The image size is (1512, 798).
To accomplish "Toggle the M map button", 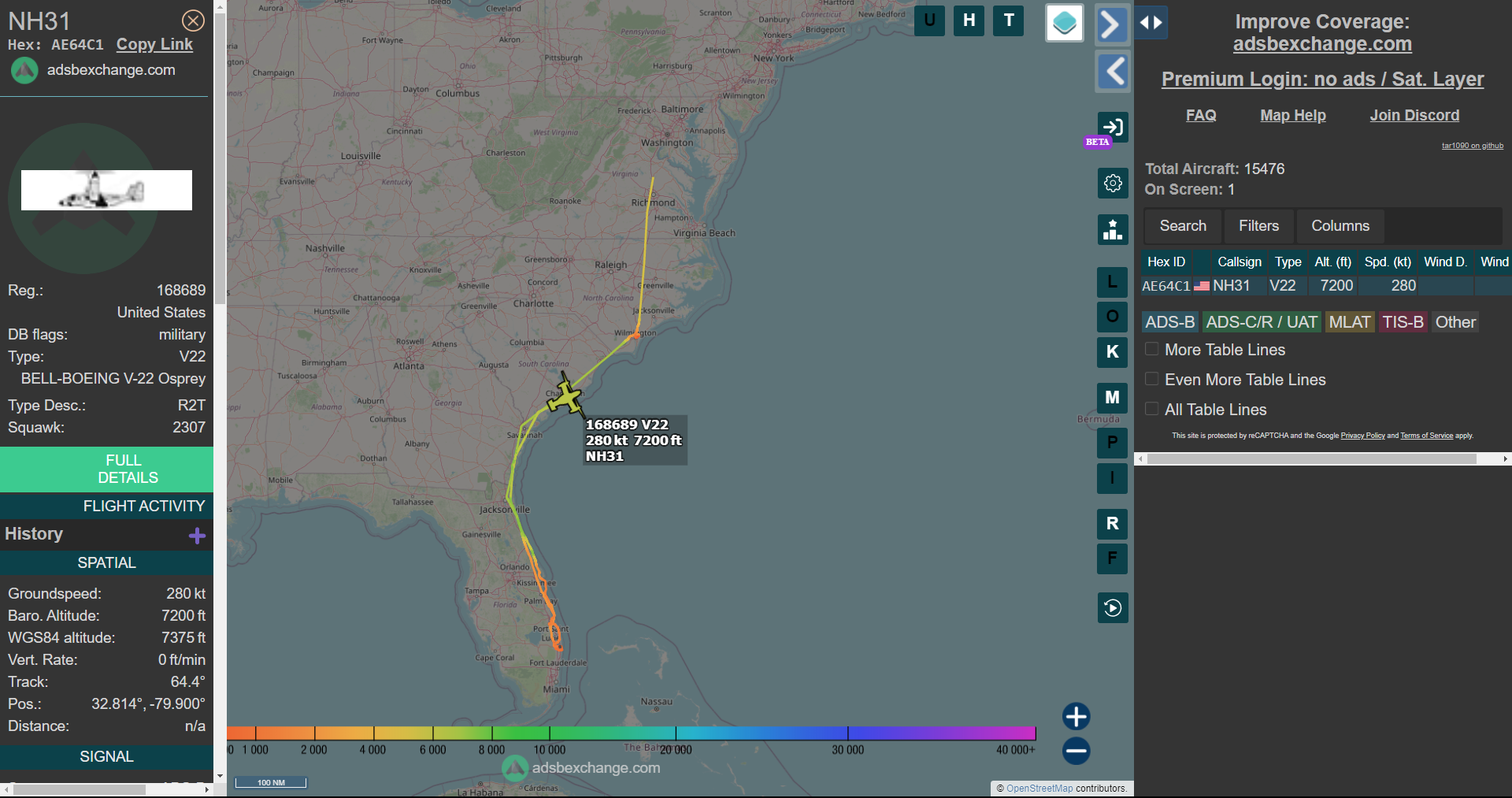I will [1112, 398].
